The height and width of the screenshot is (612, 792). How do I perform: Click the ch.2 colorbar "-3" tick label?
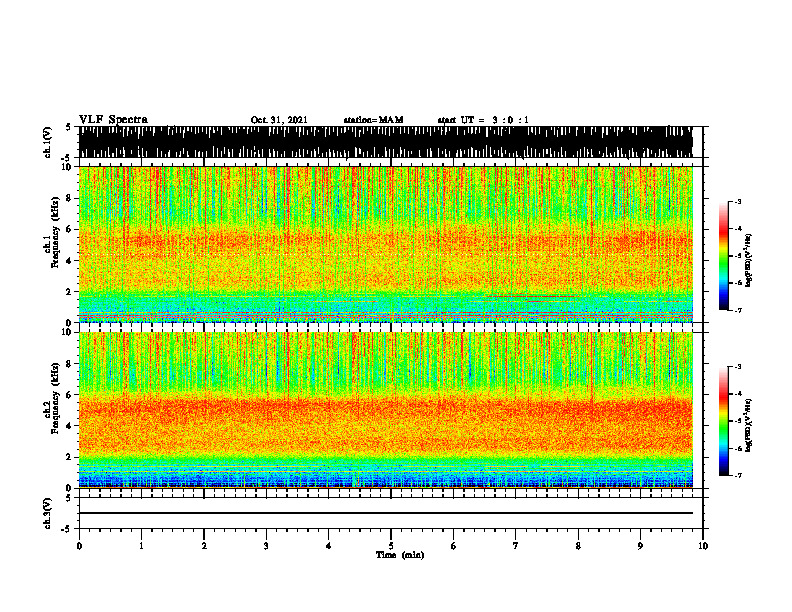(x=738, y=367)
